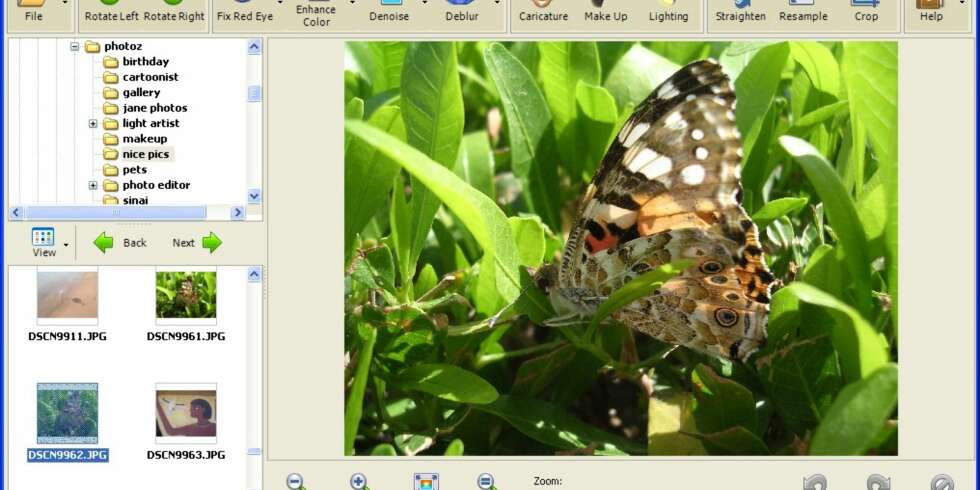Viewport: 980px width, 490px height.
Task: Click folder tree scrollbar up arrow
Action: (254, 47)
